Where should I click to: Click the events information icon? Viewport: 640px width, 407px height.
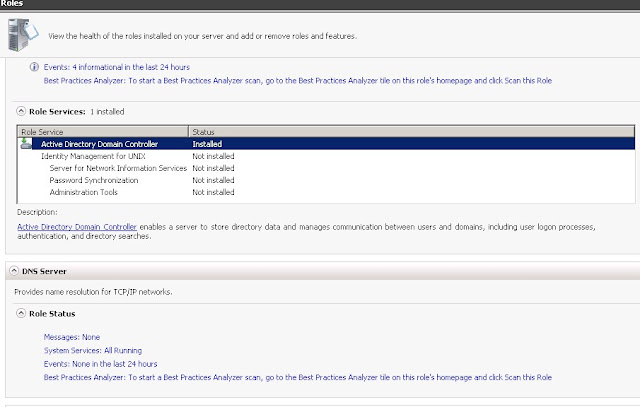(x=34, y=67)
